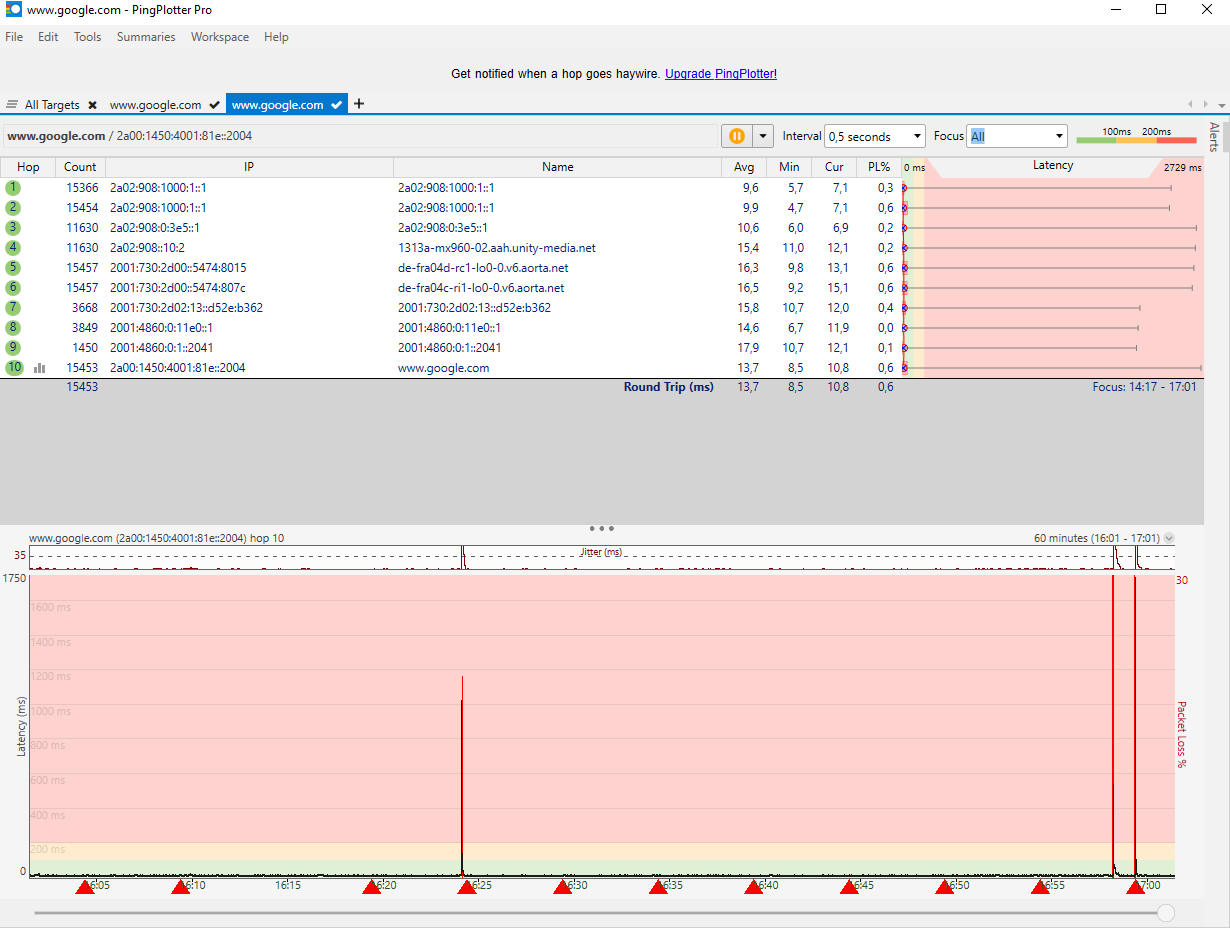
Task: Select the hop 8 green circle
Action: [x=12, y=328]
